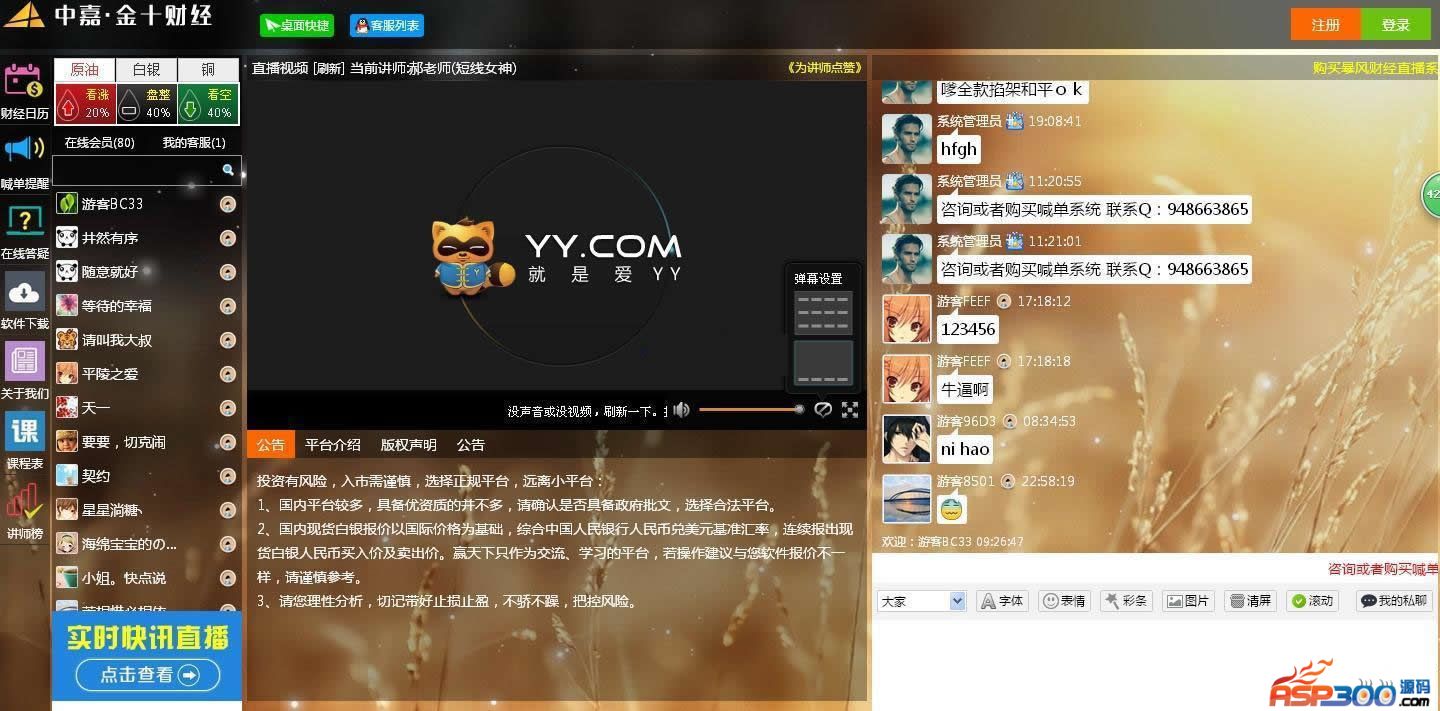Click the 中嘉·金十财经 logo
The image size is (1440, 711).
coord(108,16)
